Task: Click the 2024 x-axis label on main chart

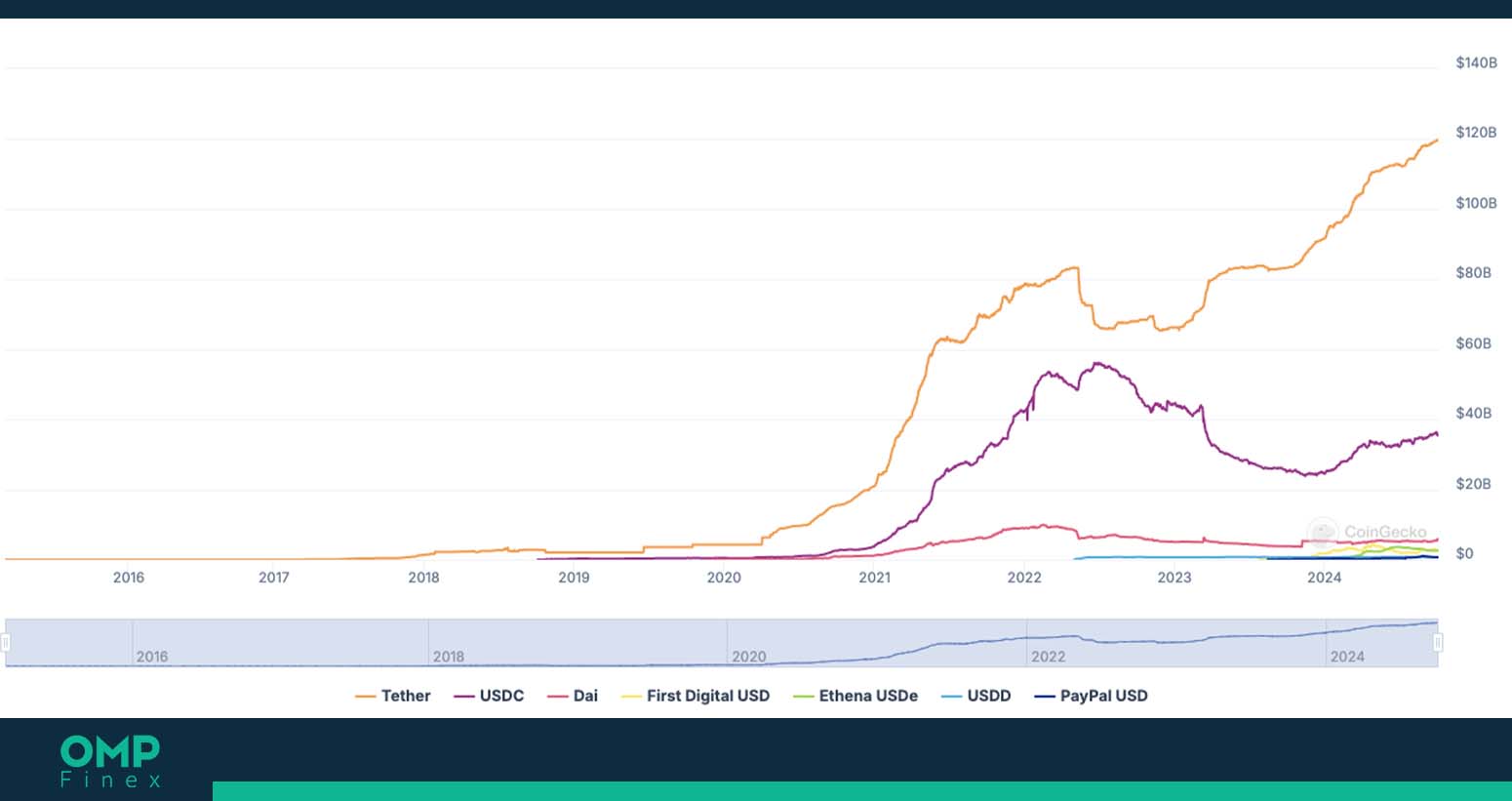Action: 1325,578
